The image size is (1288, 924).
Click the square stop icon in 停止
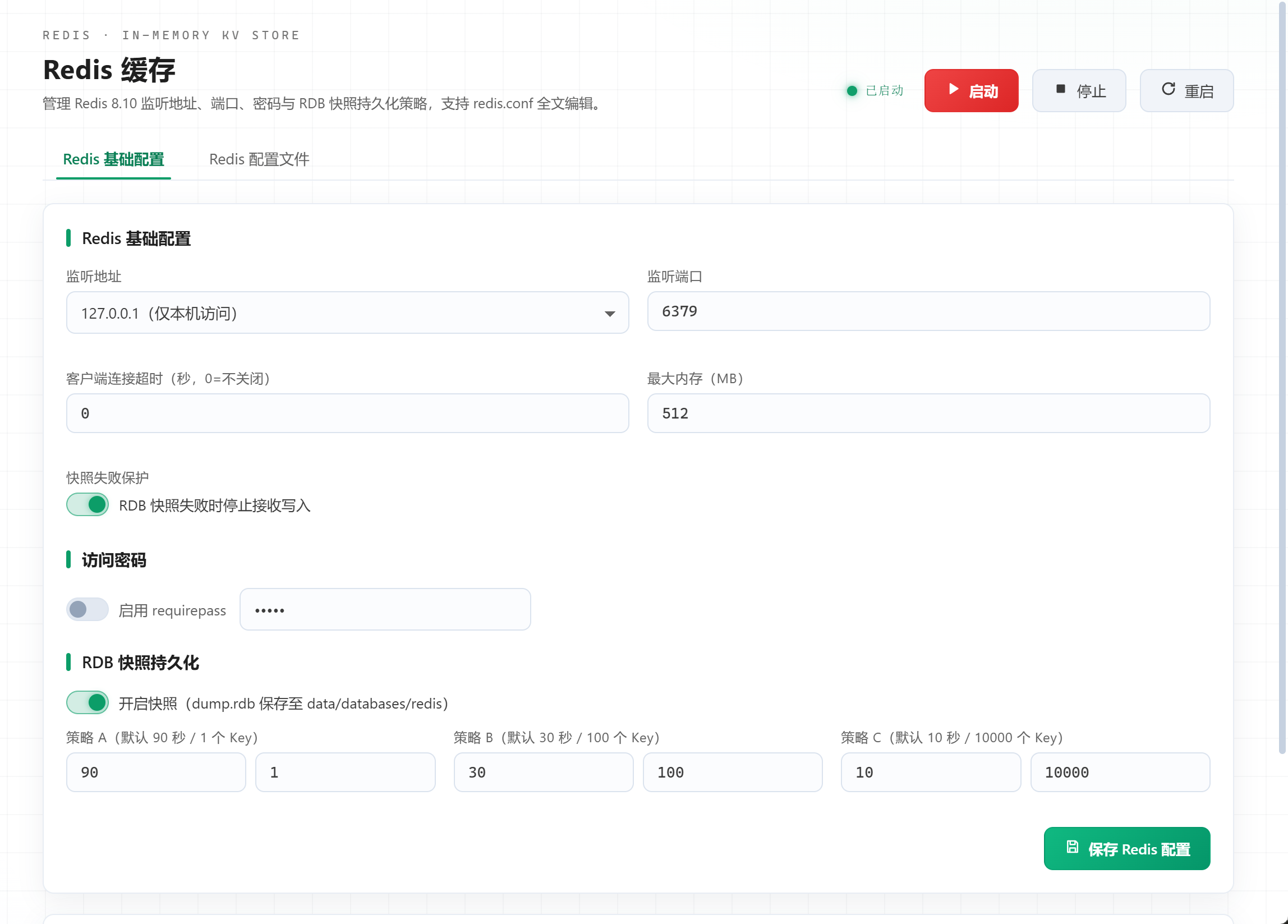[1060, 89]
